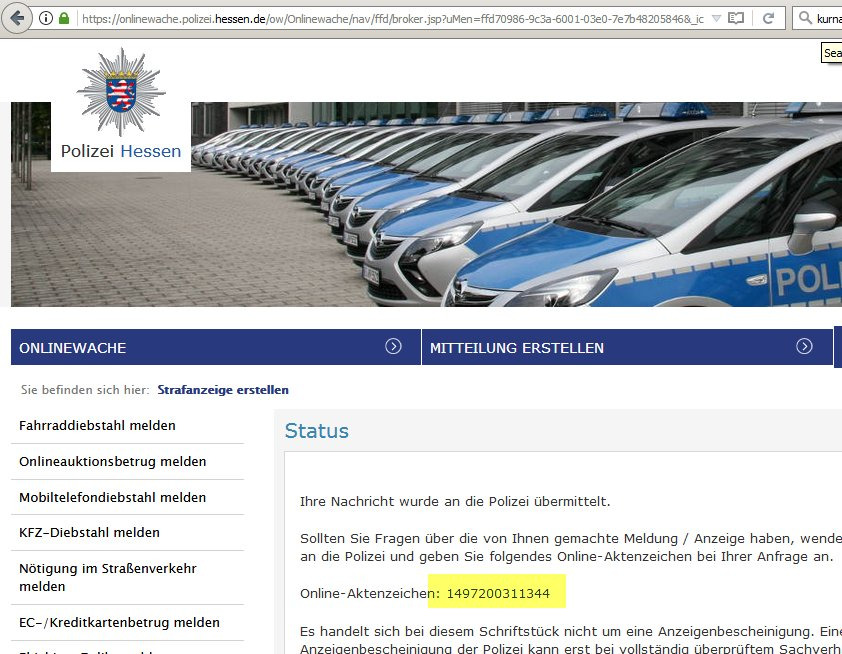Click arrow icon beside MITTEILUNG ERSTELLEN
Viewport: 842px width, 654px height.
pyautogui.click(x=804, y=346)
